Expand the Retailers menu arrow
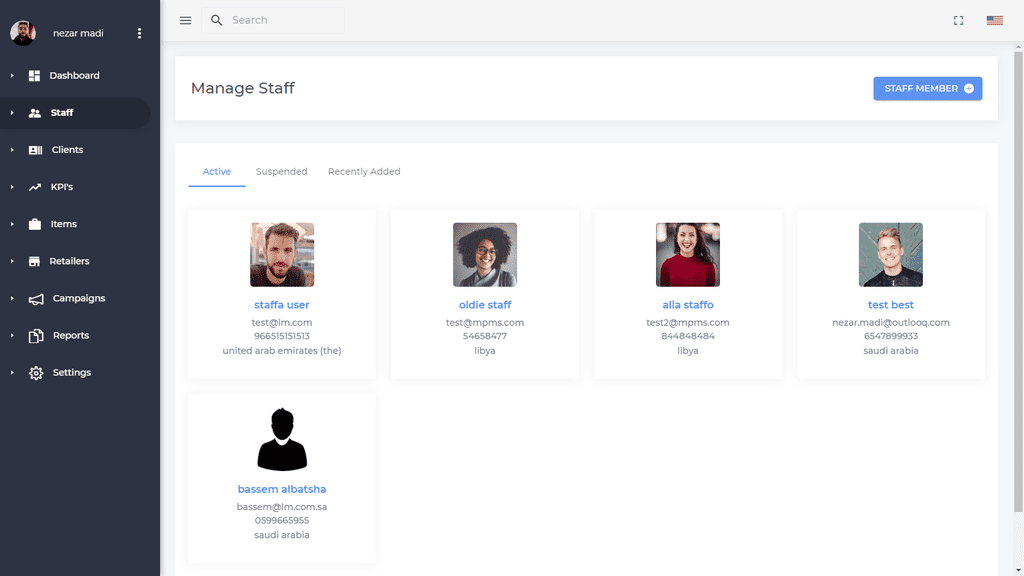Screen dimensions: 1024x576 (12, 261)
